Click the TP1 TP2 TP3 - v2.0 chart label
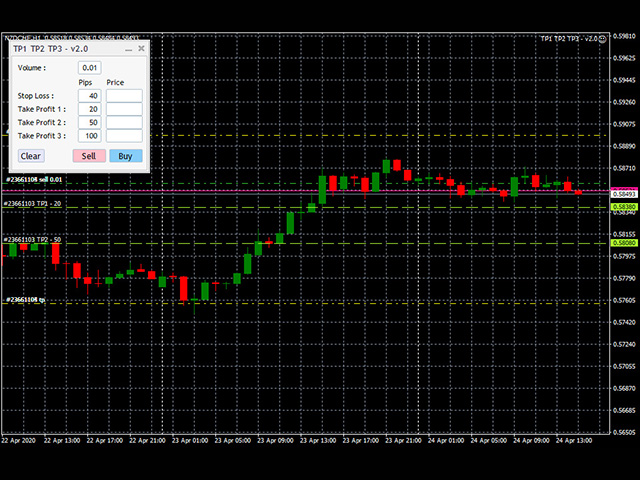This screenshot has height=480, width=640. click(569, 39)
